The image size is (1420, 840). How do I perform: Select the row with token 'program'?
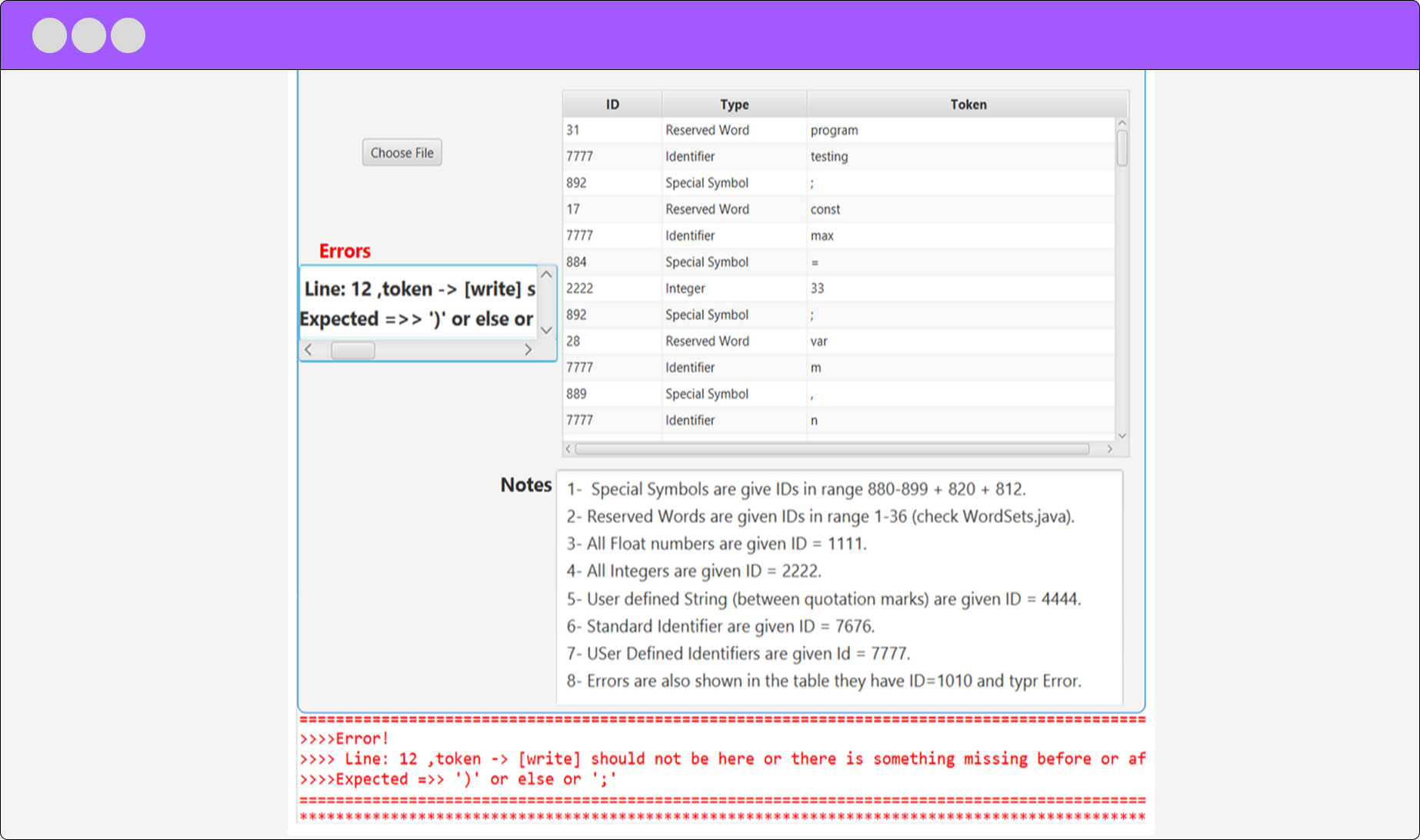click(x=838, y=130)
